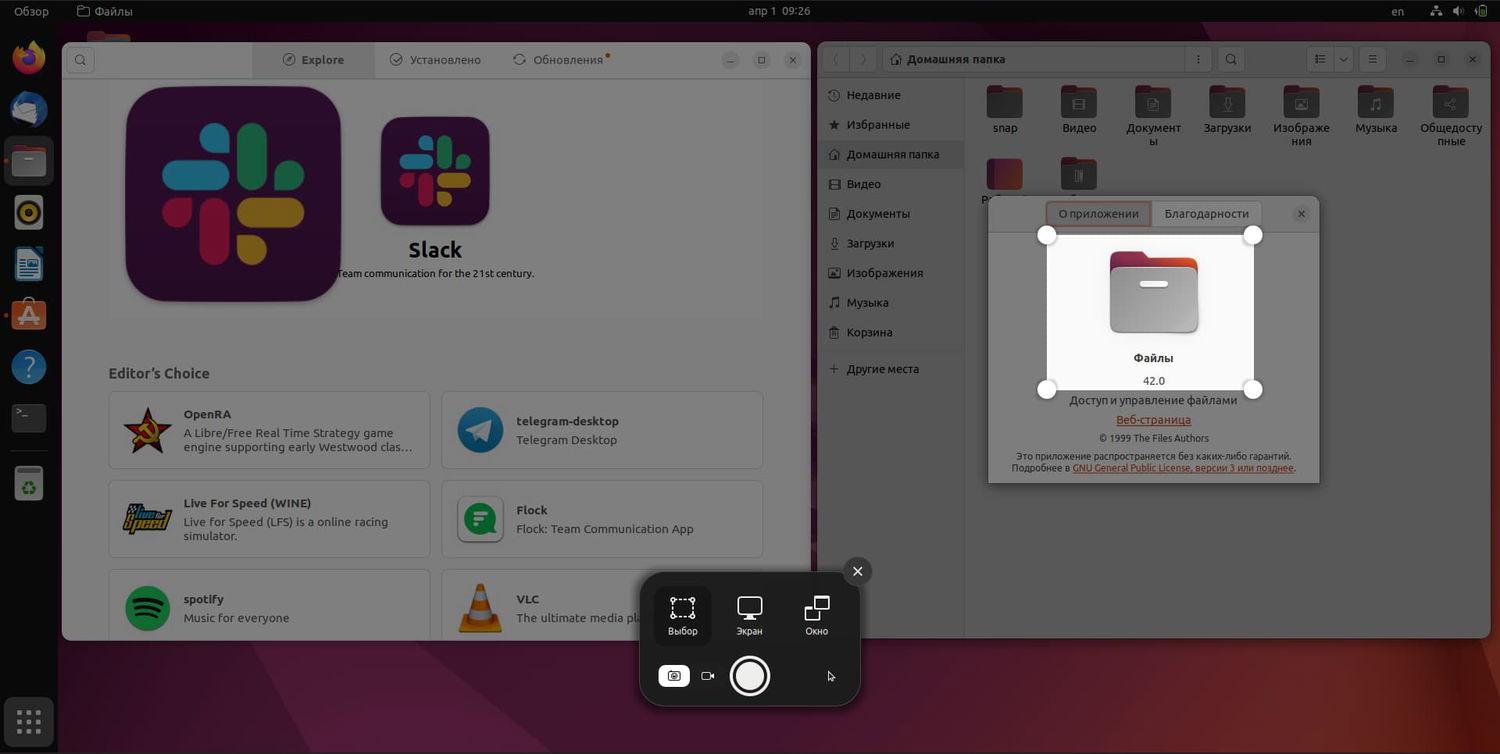Open the GNU General Public License link

[1183, 468]
